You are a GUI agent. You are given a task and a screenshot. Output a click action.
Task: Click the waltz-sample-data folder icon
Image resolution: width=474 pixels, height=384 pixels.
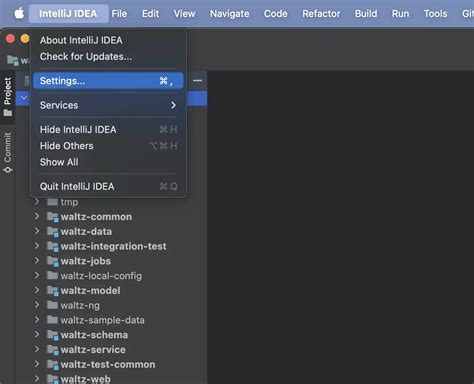pos(52,320)
